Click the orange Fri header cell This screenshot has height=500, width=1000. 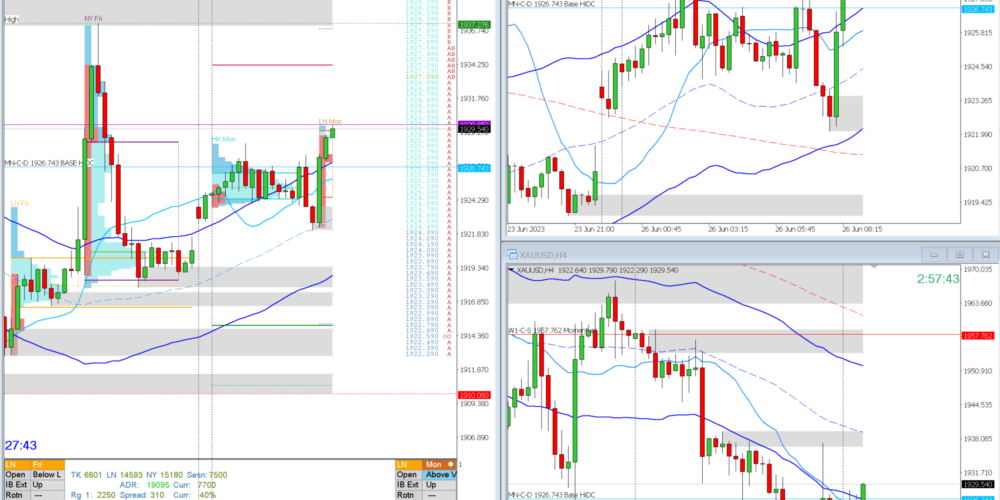coord(47,465)
